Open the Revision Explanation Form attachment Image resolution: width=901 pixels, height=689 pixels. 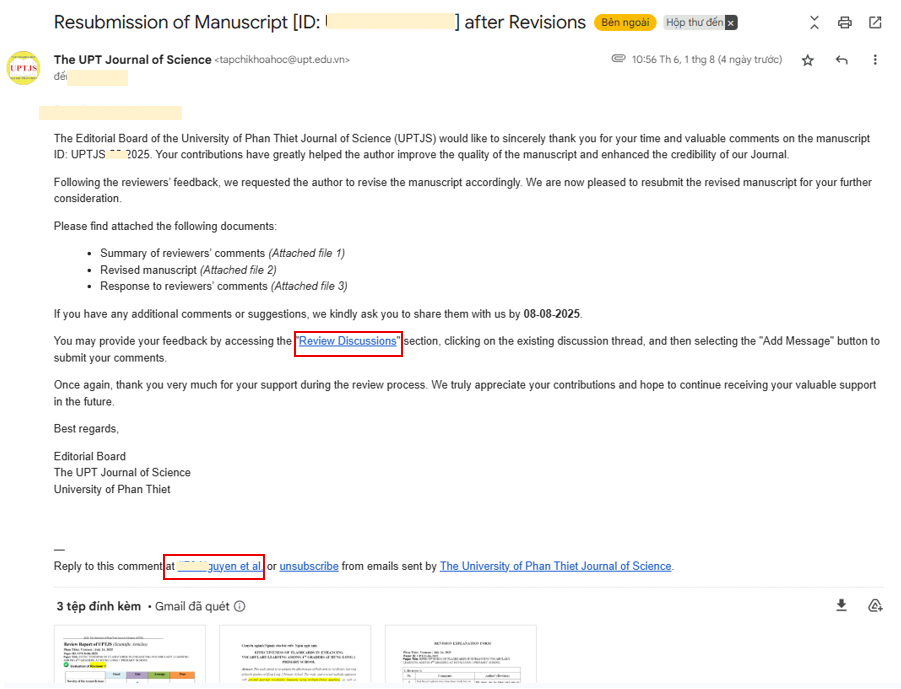pyautogui.click(x=461, y=655)
